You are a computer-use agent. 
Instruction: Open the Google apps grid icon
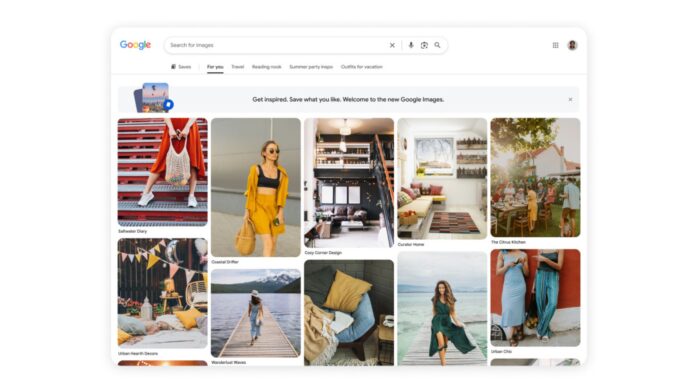click(555, 45)
